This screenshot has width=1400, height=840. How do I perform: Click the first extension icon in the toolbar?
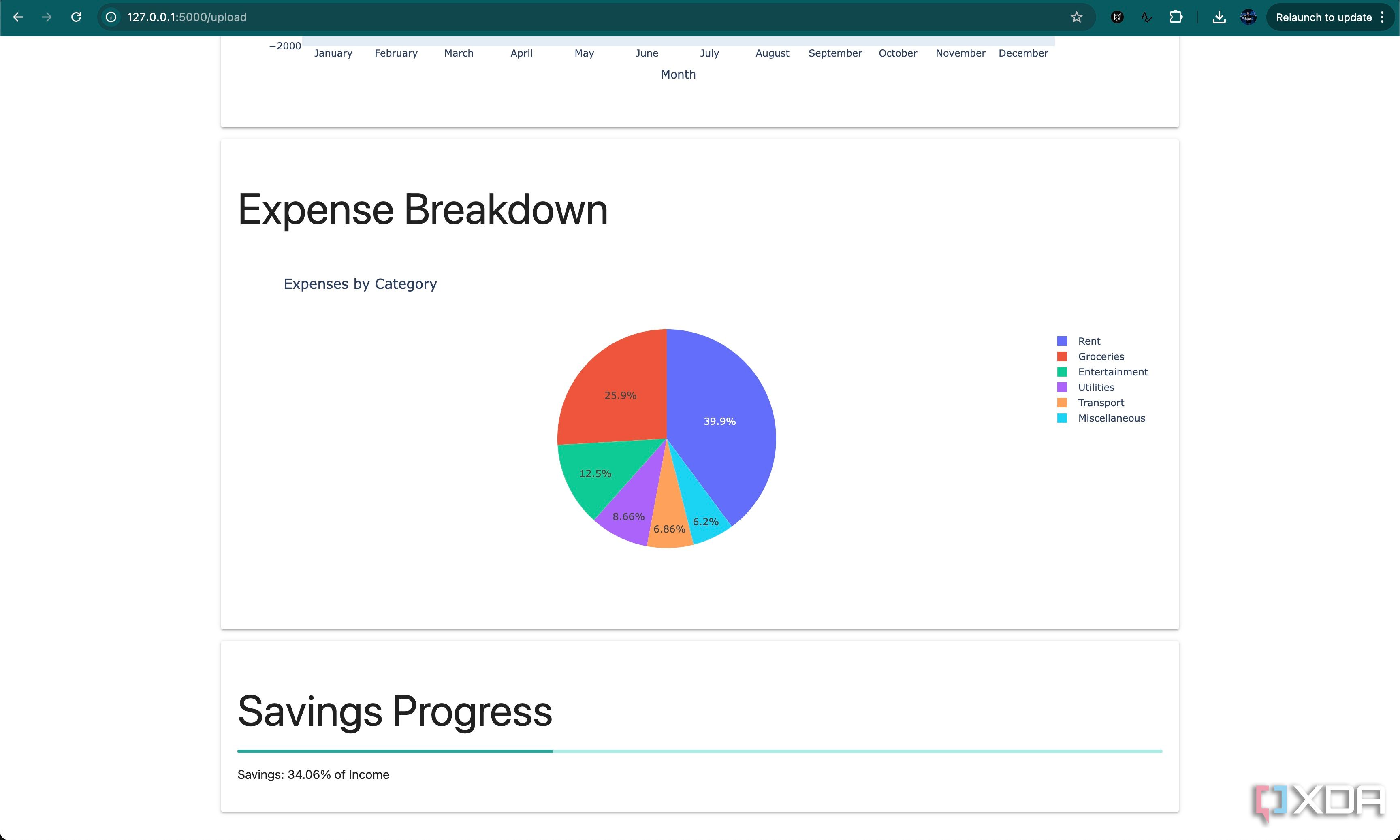pyautogui.click(x=1117, y=17)
